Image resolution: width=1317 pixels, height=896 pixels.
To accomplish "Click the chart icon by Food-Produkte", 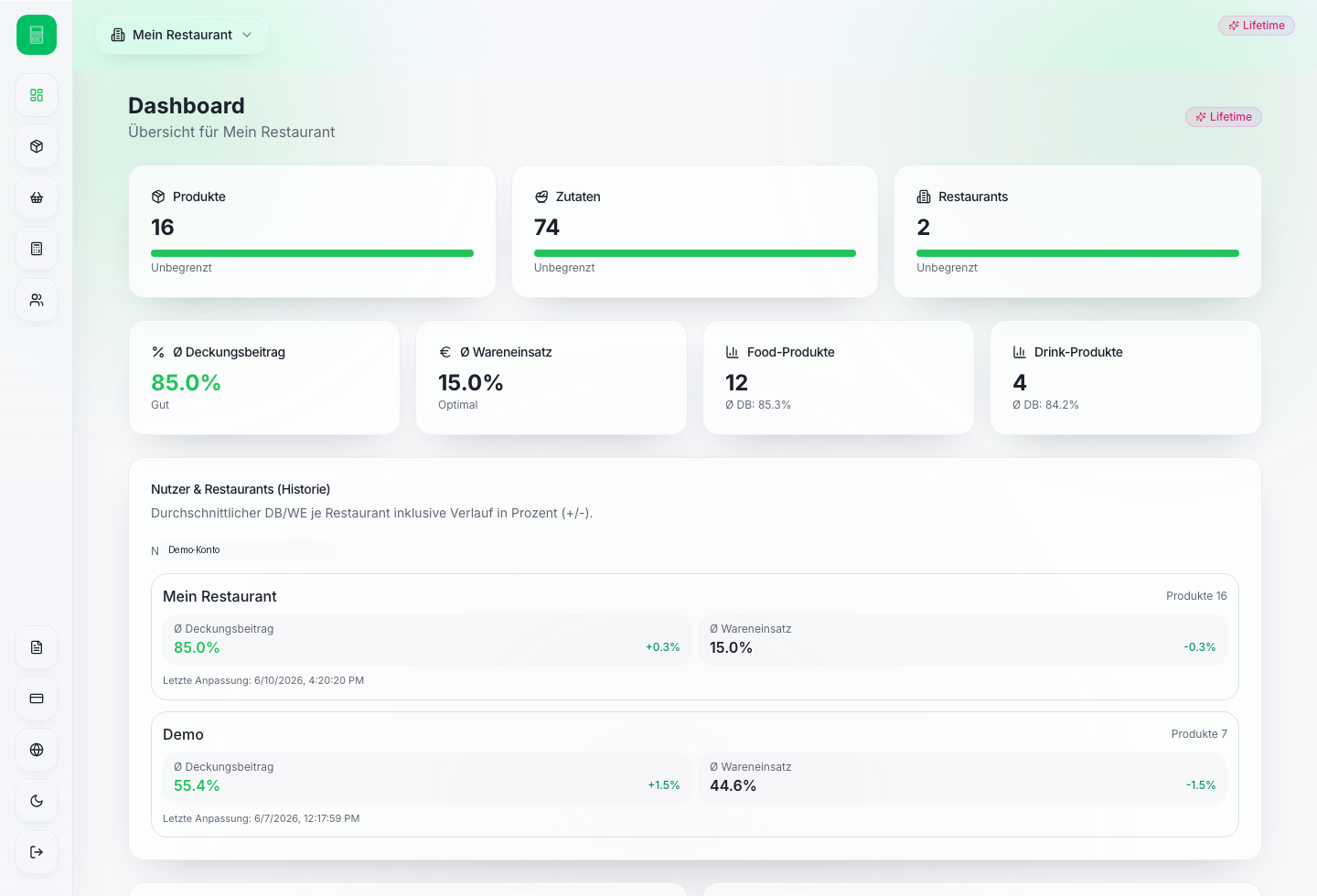I will [x=733, y=352].
